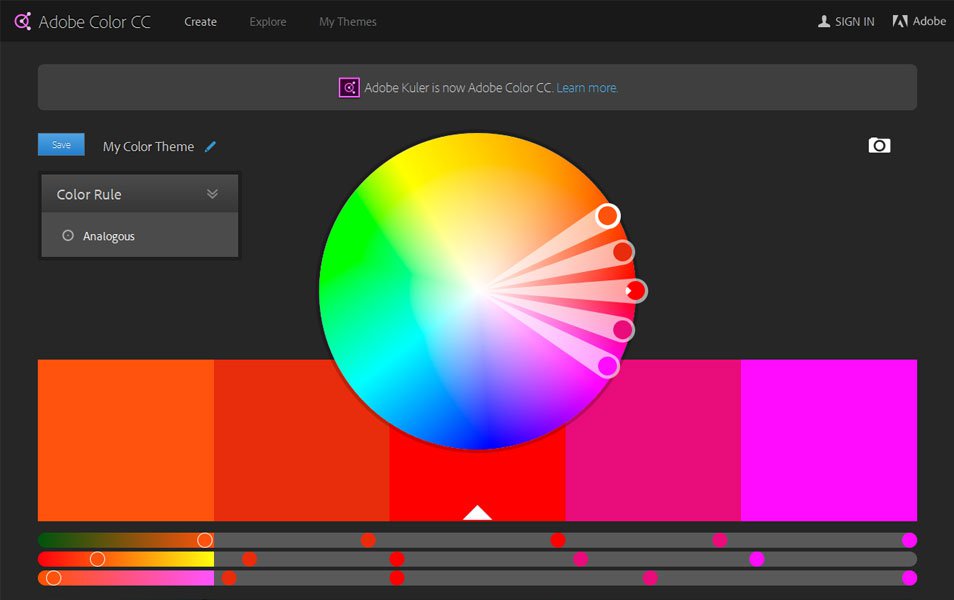
Task: Expand the Color Rule chevron
Action: point(212,194)
